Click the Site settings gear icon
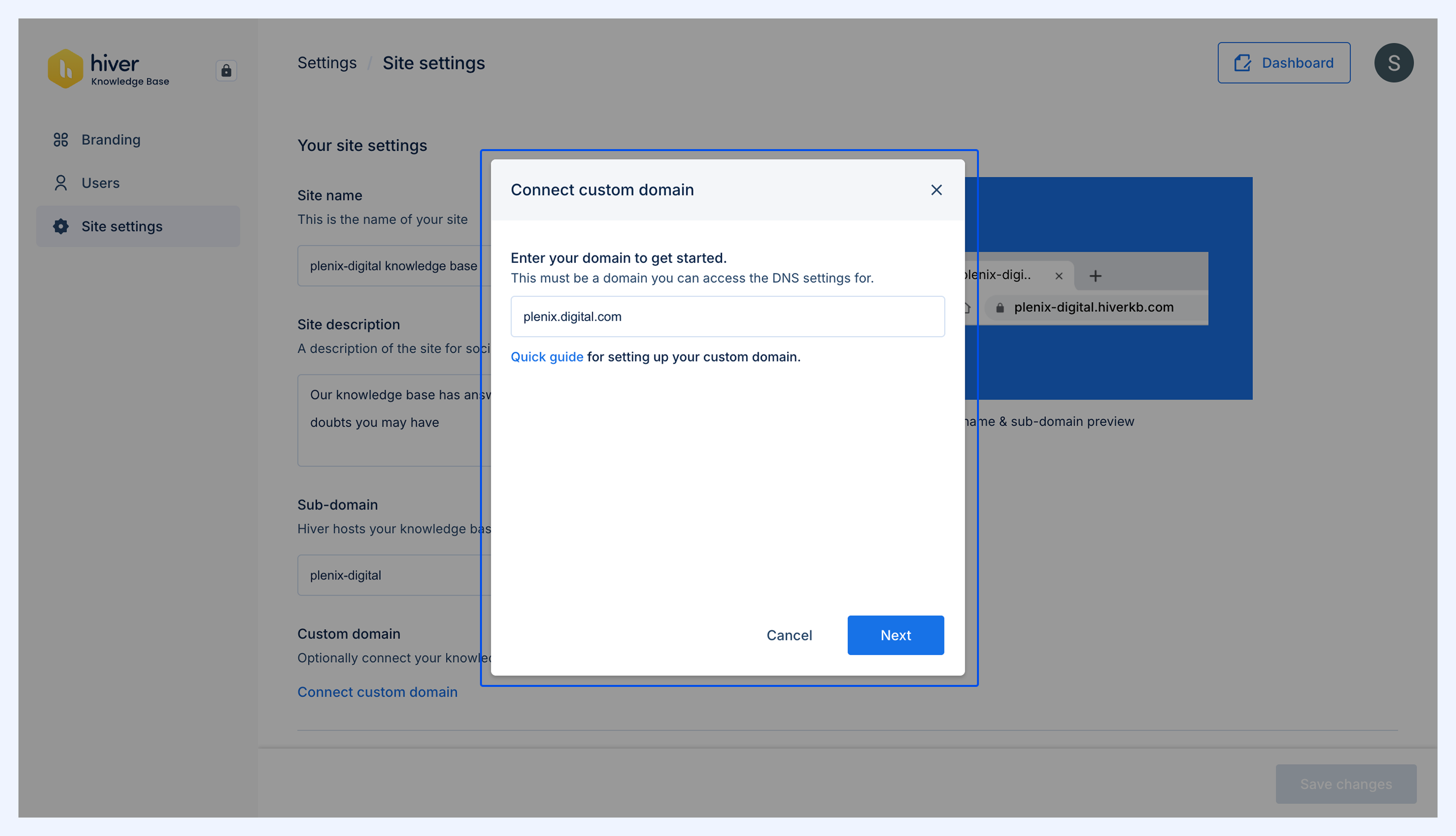 pyautogui.click(x=60, y=226)
